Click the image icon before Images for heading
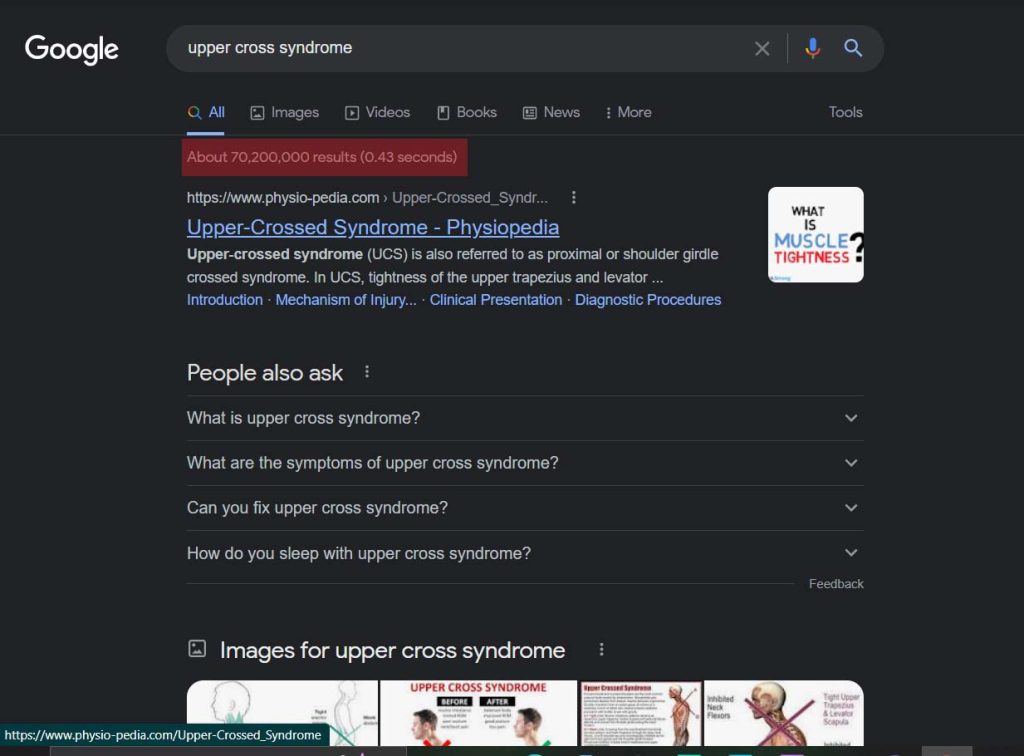The width and height of the screenshot is (1024, 756). (197, 648)
